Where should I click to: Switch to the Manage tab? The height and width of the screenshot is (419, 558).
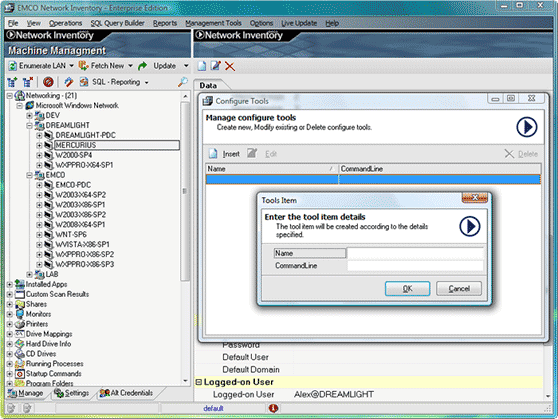tap(26, 393)
